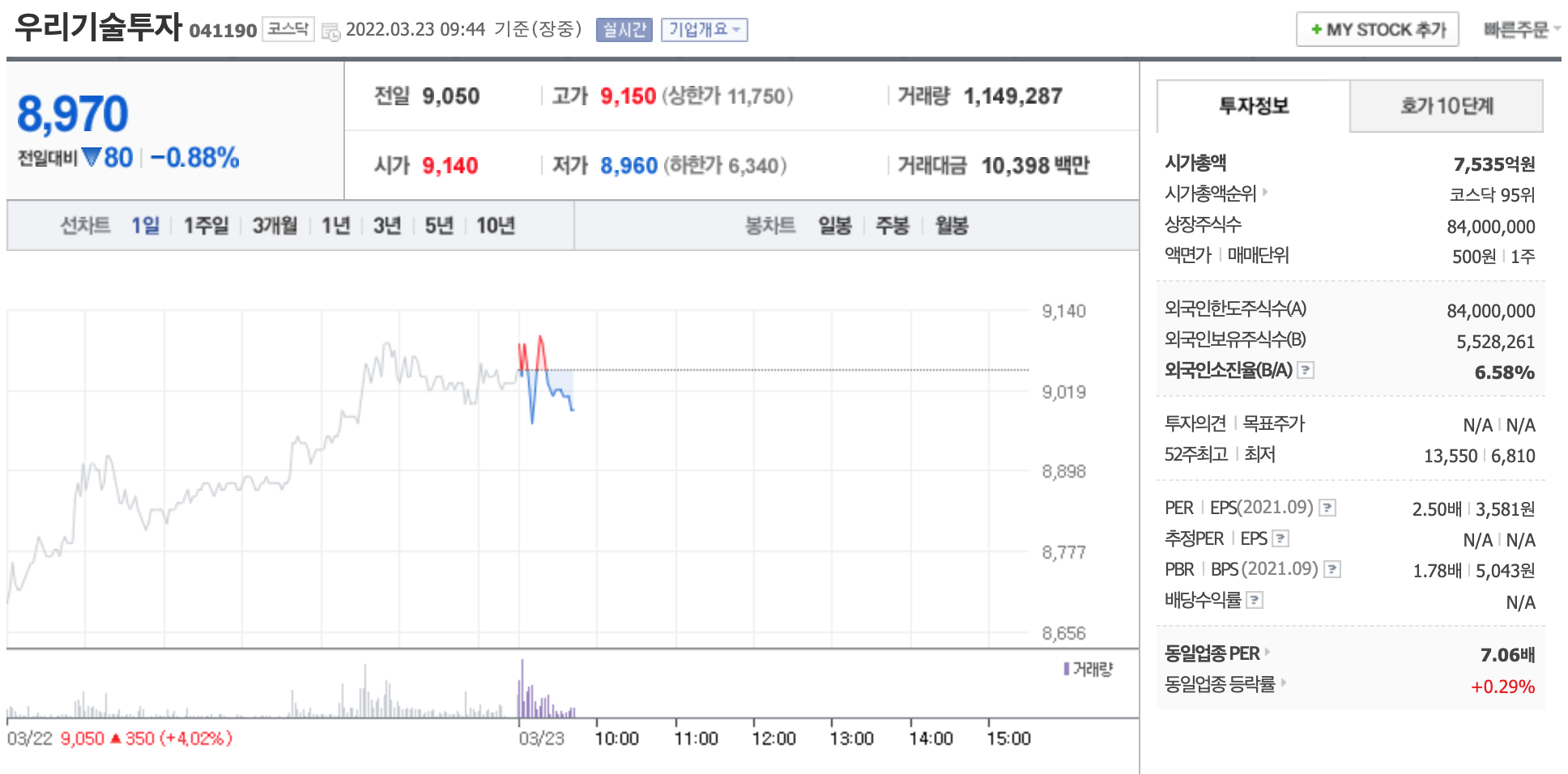Click the 하한가 6,340 text
Image resolution: width=1568 pixels, height=774 pixels.
point(725,166)
